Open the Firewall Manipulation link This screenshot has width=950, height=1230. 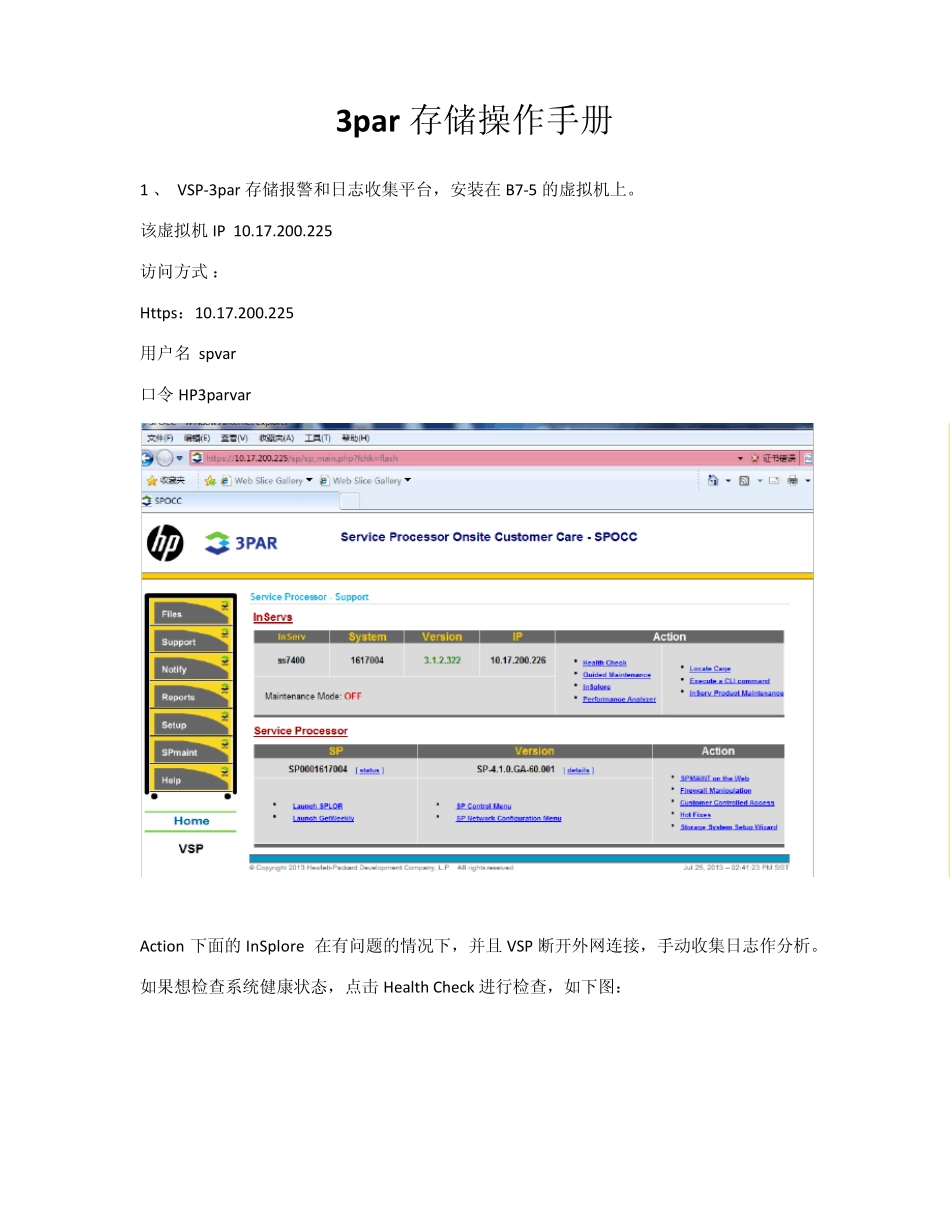tap(716, 790)
